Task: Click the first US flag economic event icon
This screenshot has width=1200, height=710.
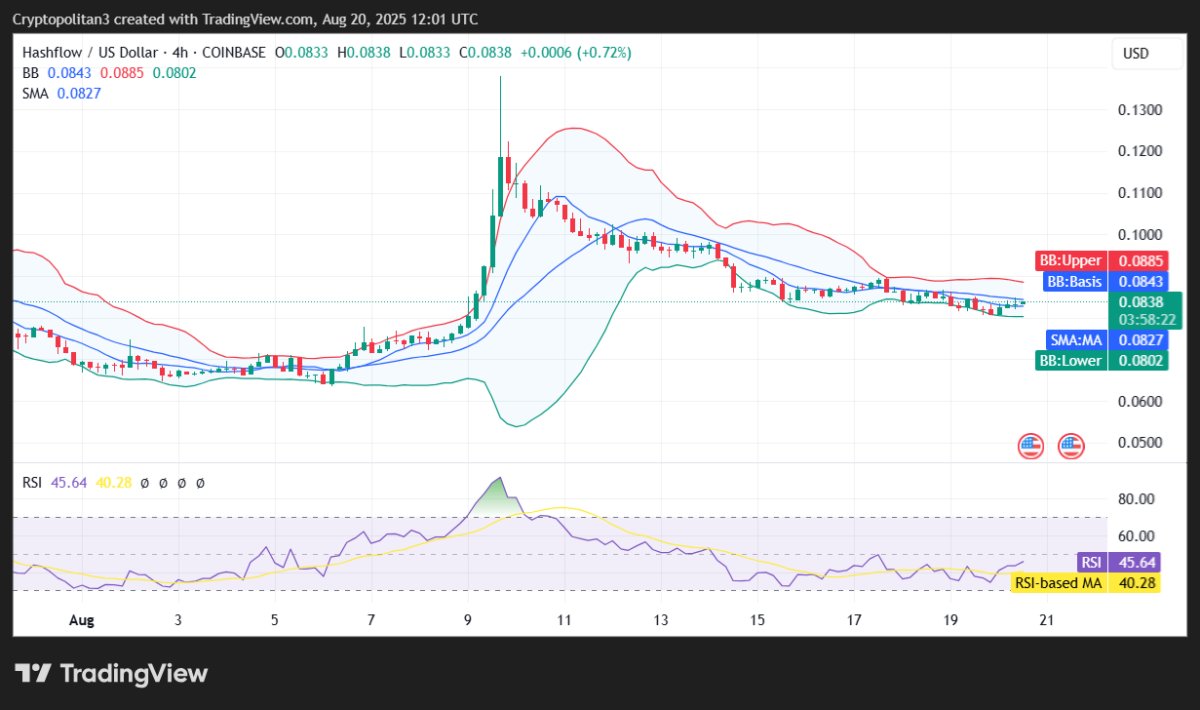Action: tap(1029, 446)
